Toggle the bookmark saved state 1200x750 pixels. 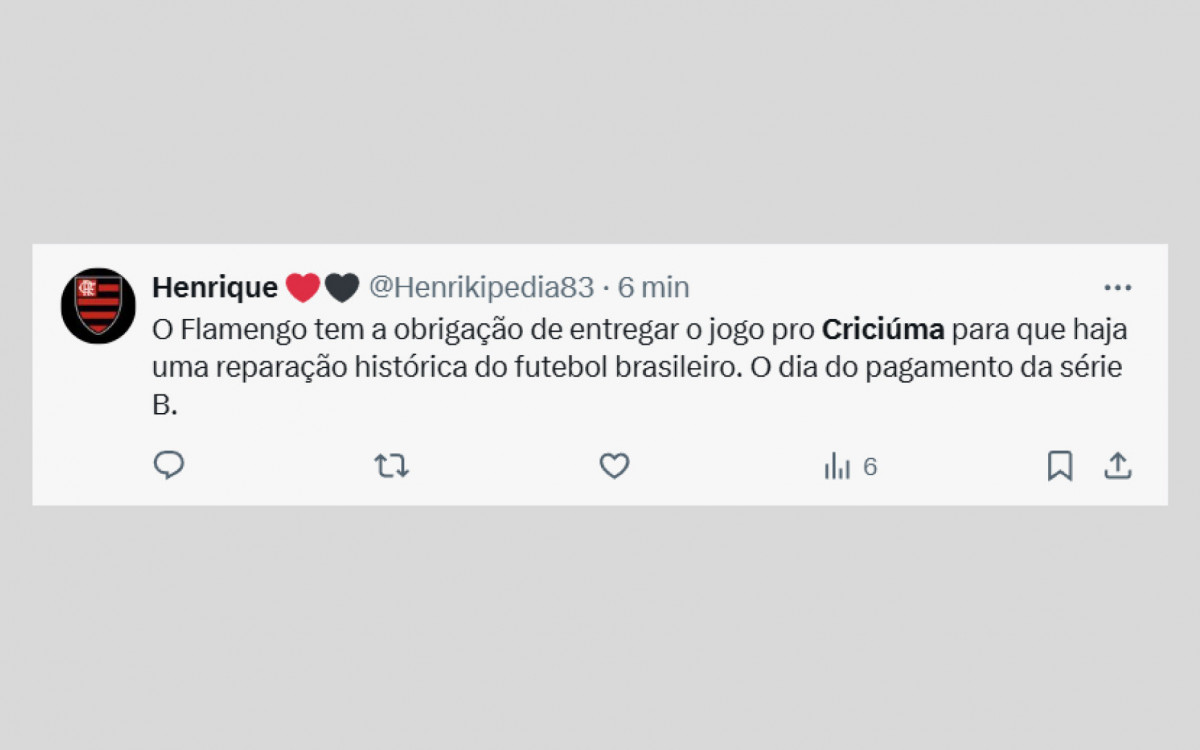point(1061,466)
